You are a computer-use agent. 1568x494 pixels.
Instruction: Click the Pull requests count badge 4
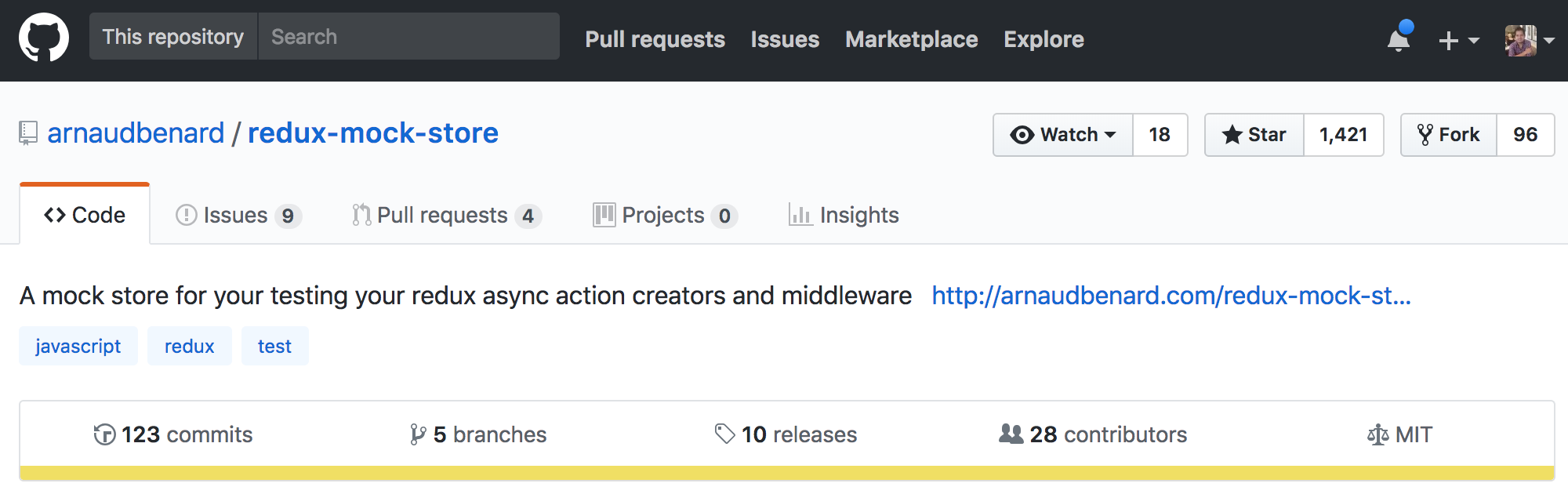point(528,216)
